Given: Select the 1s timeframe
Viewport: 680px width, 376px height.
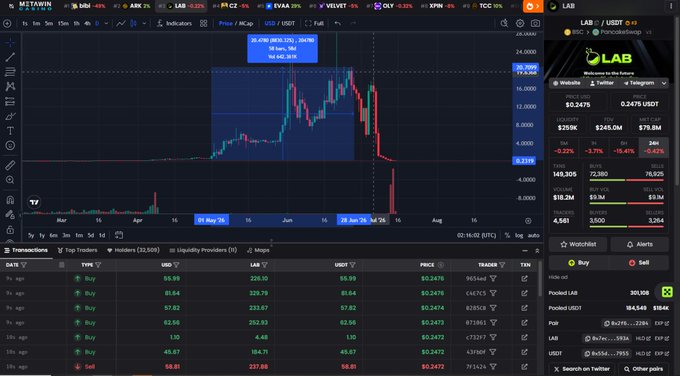Looking at the screenshot, I should 25,23.
